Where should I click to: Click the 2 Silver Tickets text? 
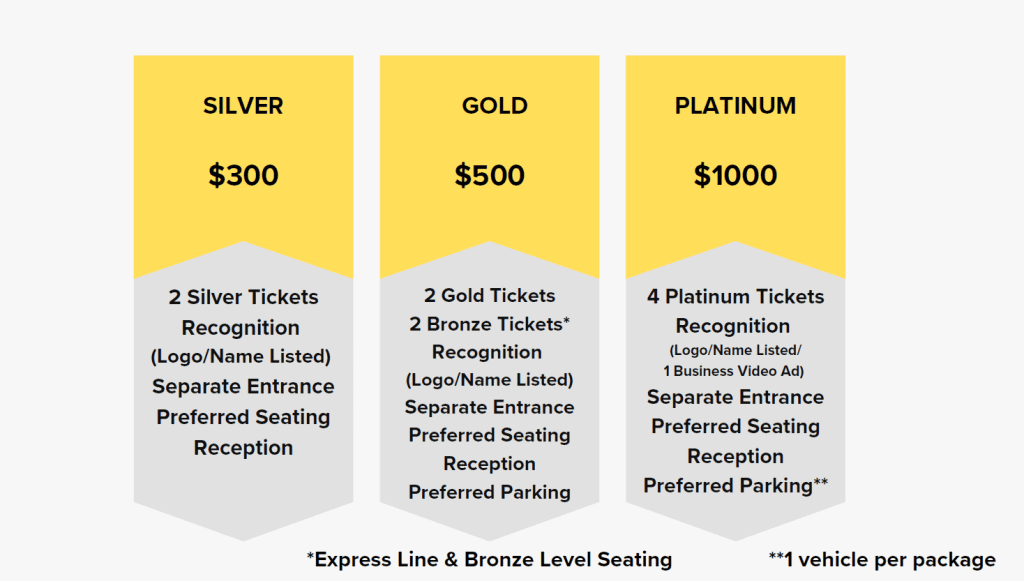(x=243, y=297)
